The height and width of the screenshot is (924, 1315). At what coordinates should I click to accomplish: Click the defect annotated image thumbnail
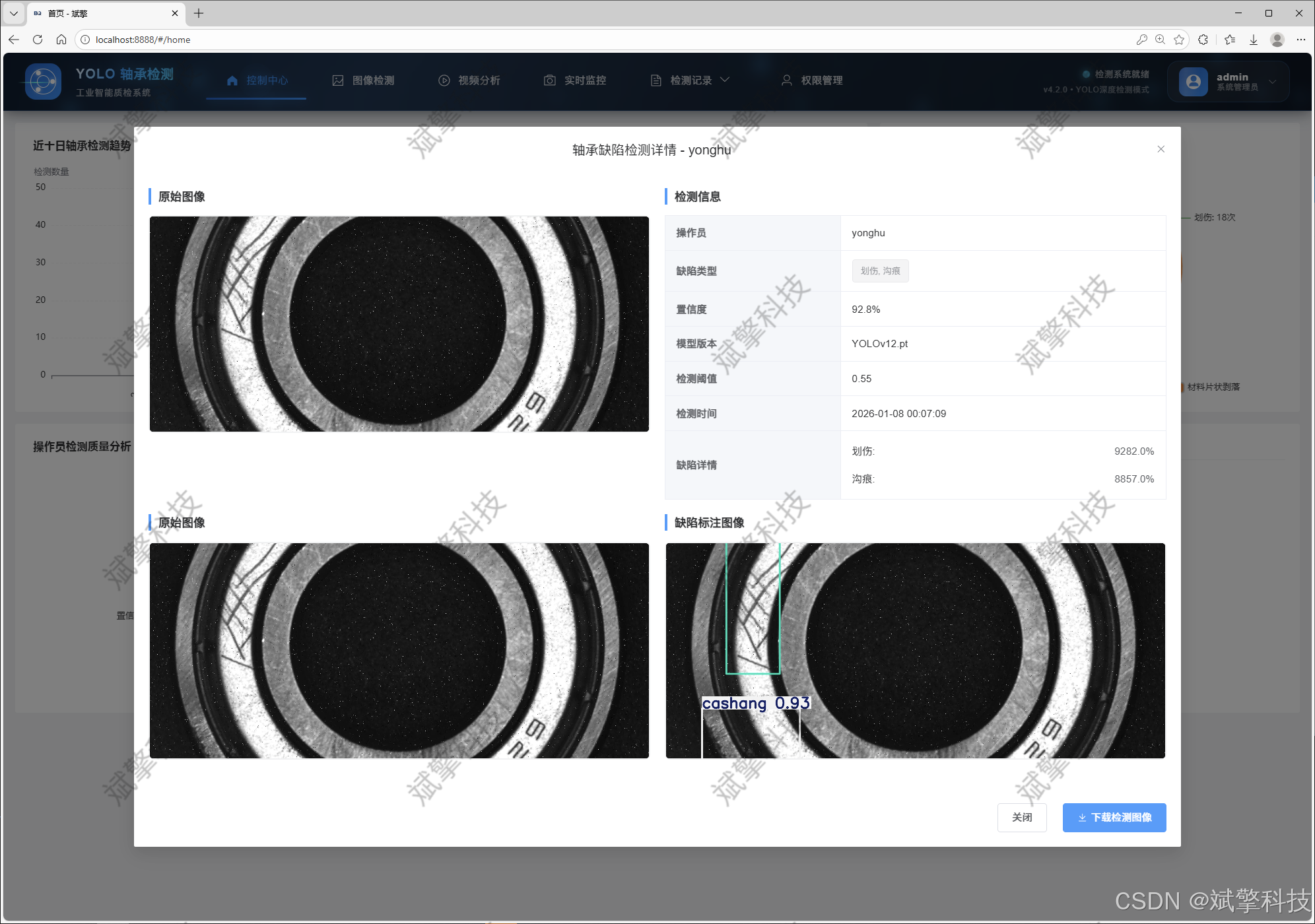(x=915, y=651)
